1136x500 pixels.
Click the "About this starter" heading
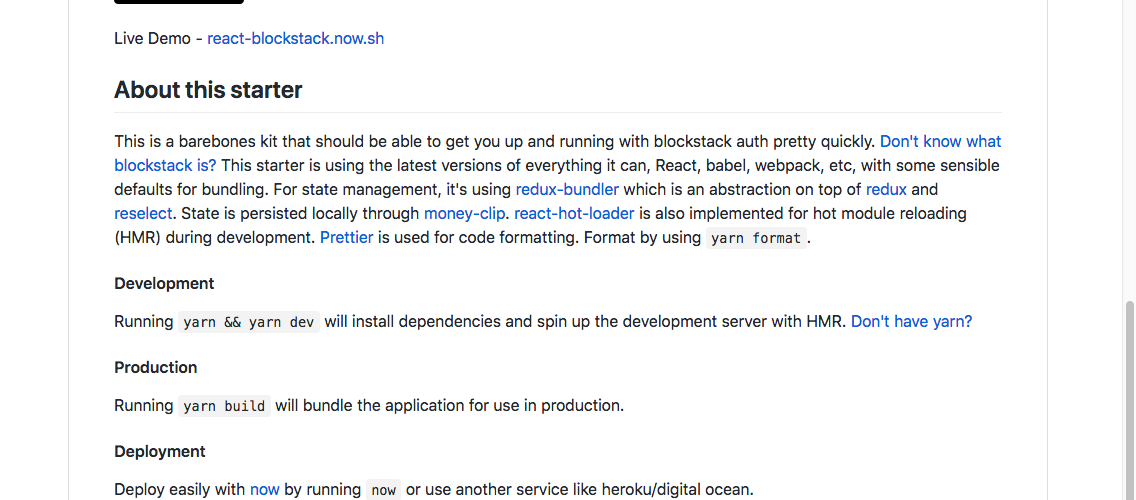(x=208, y=90)
